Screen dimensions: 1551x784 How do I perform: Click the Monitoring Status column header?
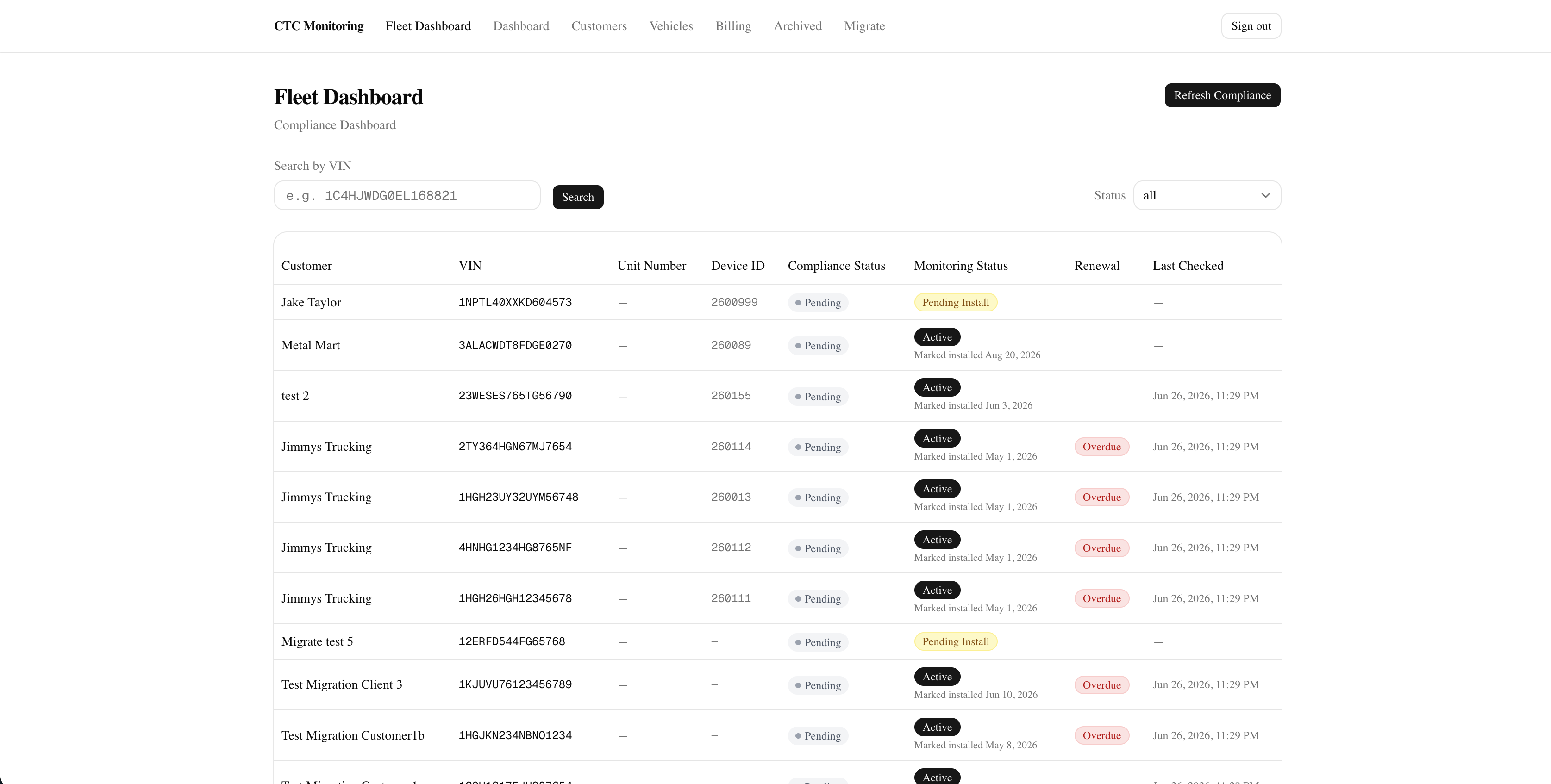click(x=960, y=265)
